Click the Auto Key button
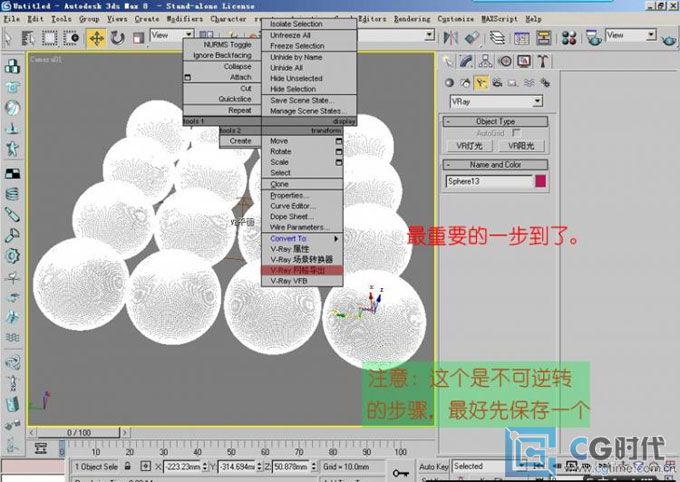Viewport: 680px width, 482px height. (x=433, y=467)
